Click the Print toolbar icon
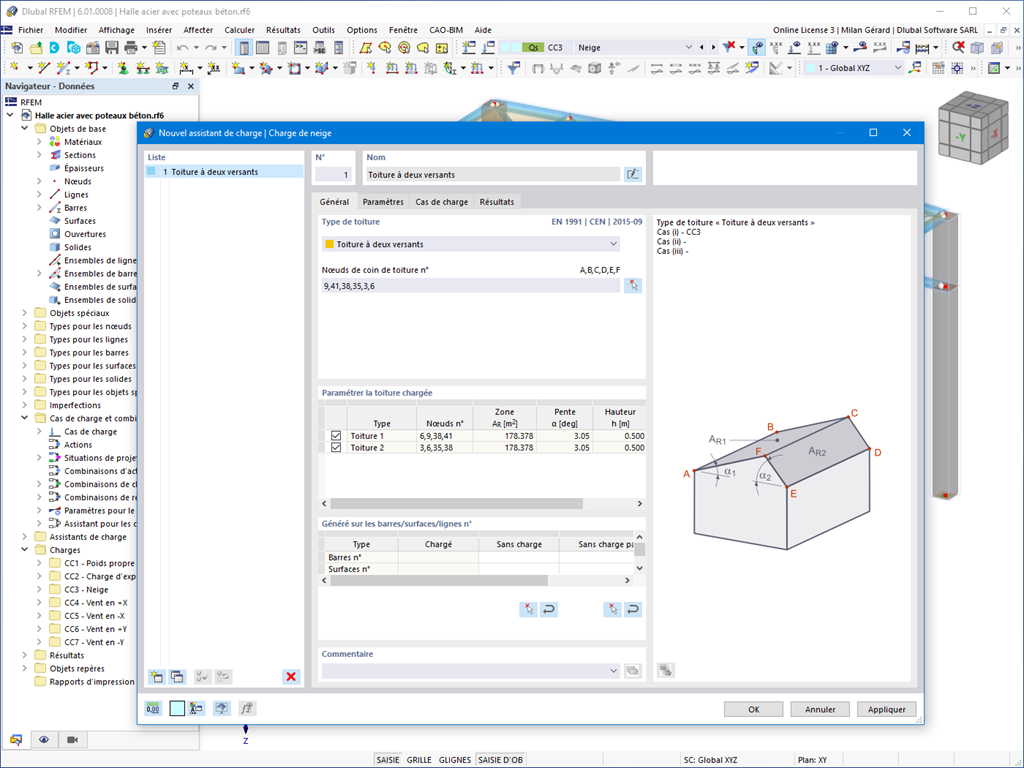The width and height of the screenshot is (1024, 768). 131,48
